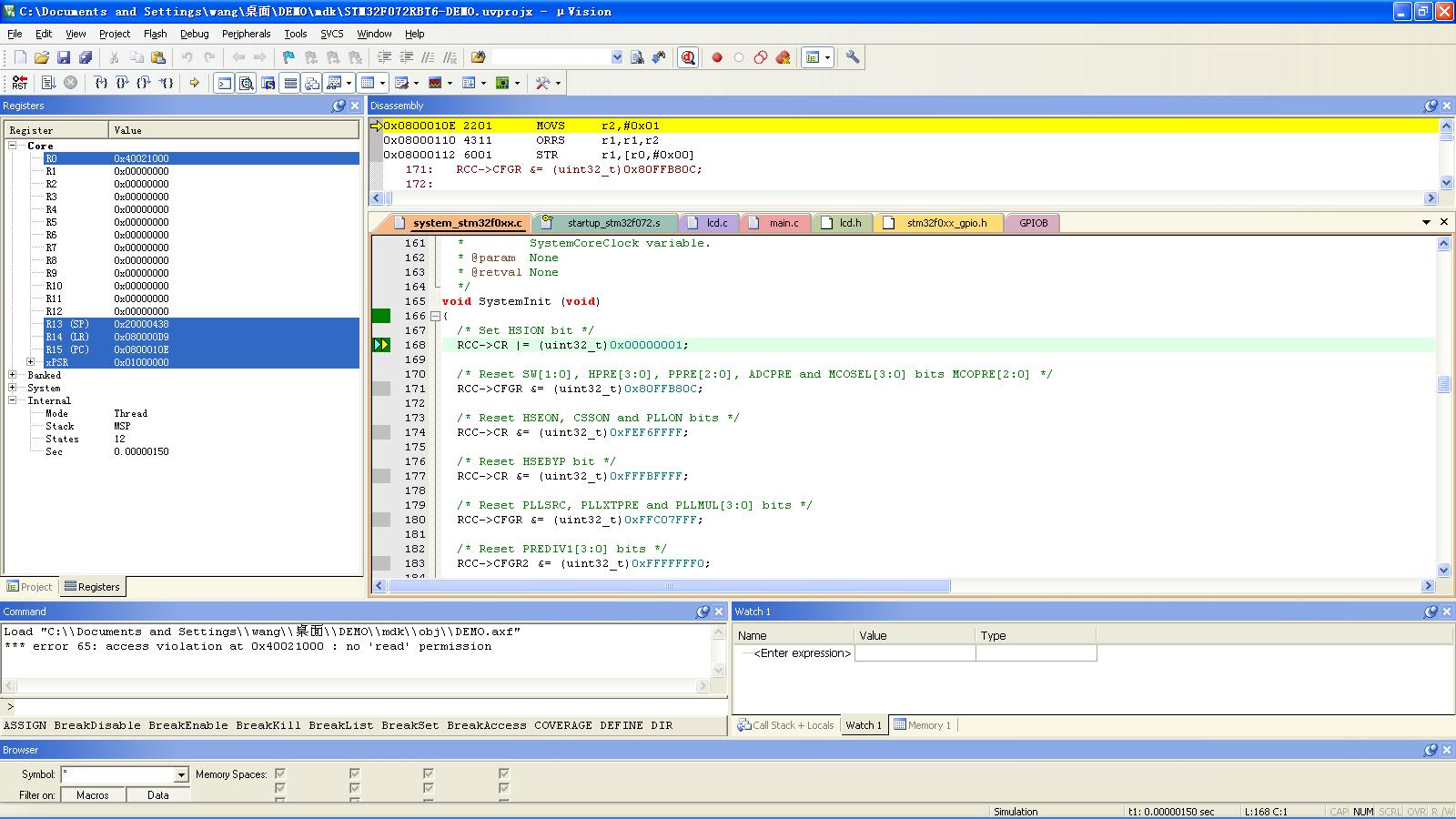Open the Memory Windows dropdown arrow
Viewport: 1456px width, 819px height.
click(x=382, y=83)
